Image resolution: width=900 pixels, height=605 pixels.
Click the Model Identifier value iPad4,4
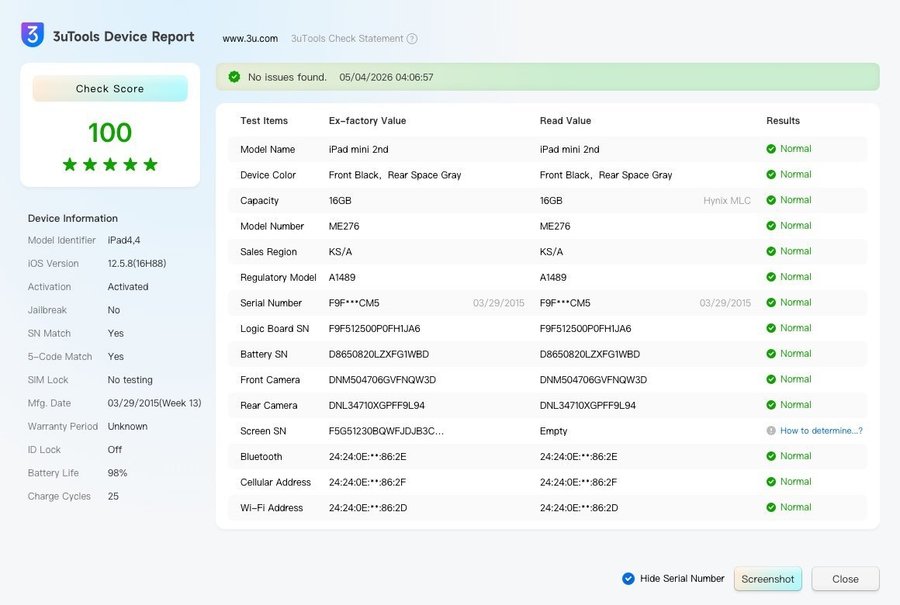click(x=123, y=240)
